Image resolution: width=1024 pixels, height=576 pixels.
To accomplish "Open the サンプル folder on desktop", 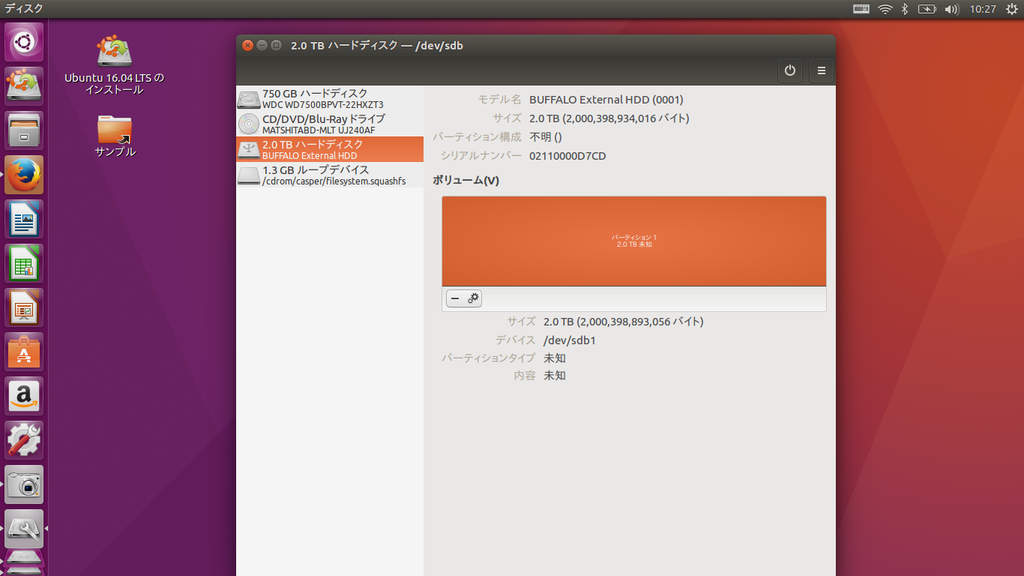I will [115, 136].
